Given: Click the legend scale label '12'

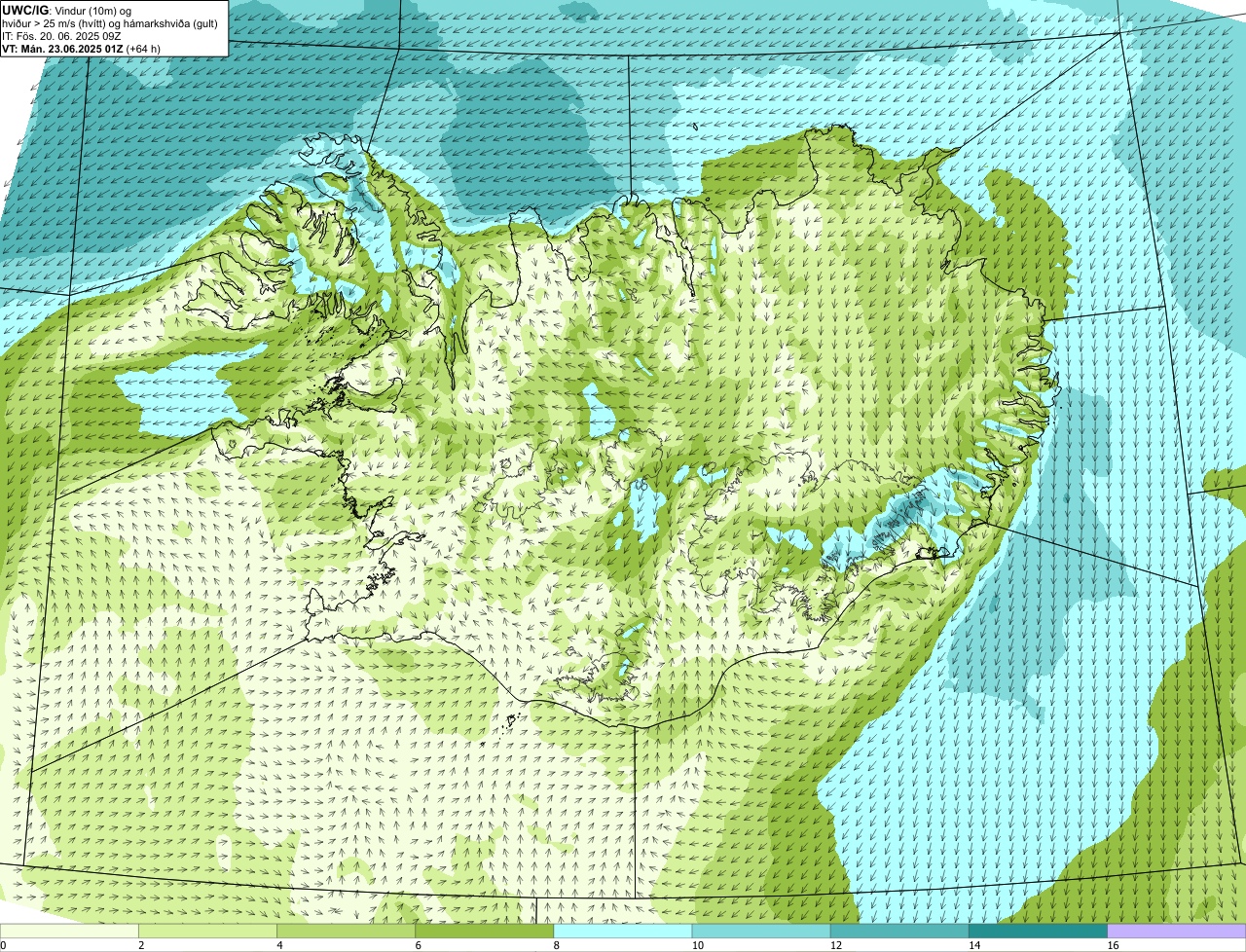Looking at the screenshot, I should [835, 945].
